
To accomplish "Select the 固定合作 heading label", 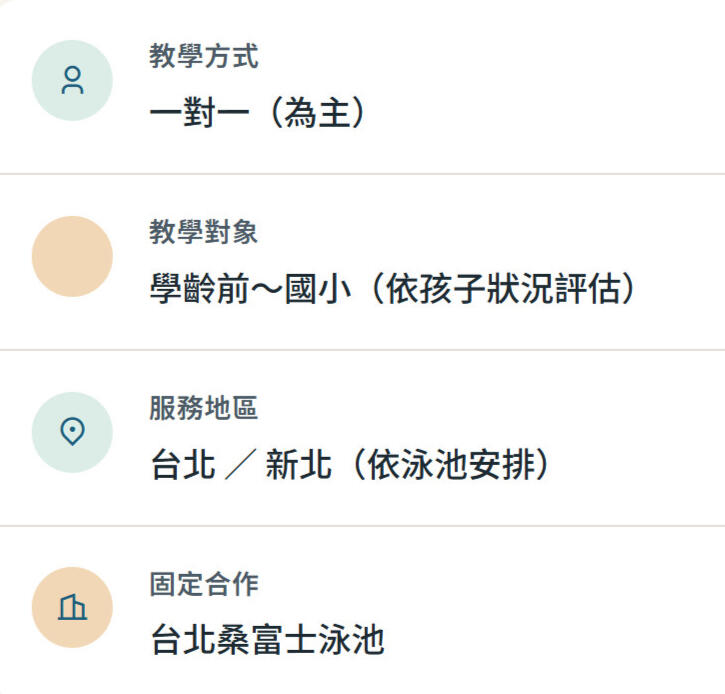I will tap(204, 583).
